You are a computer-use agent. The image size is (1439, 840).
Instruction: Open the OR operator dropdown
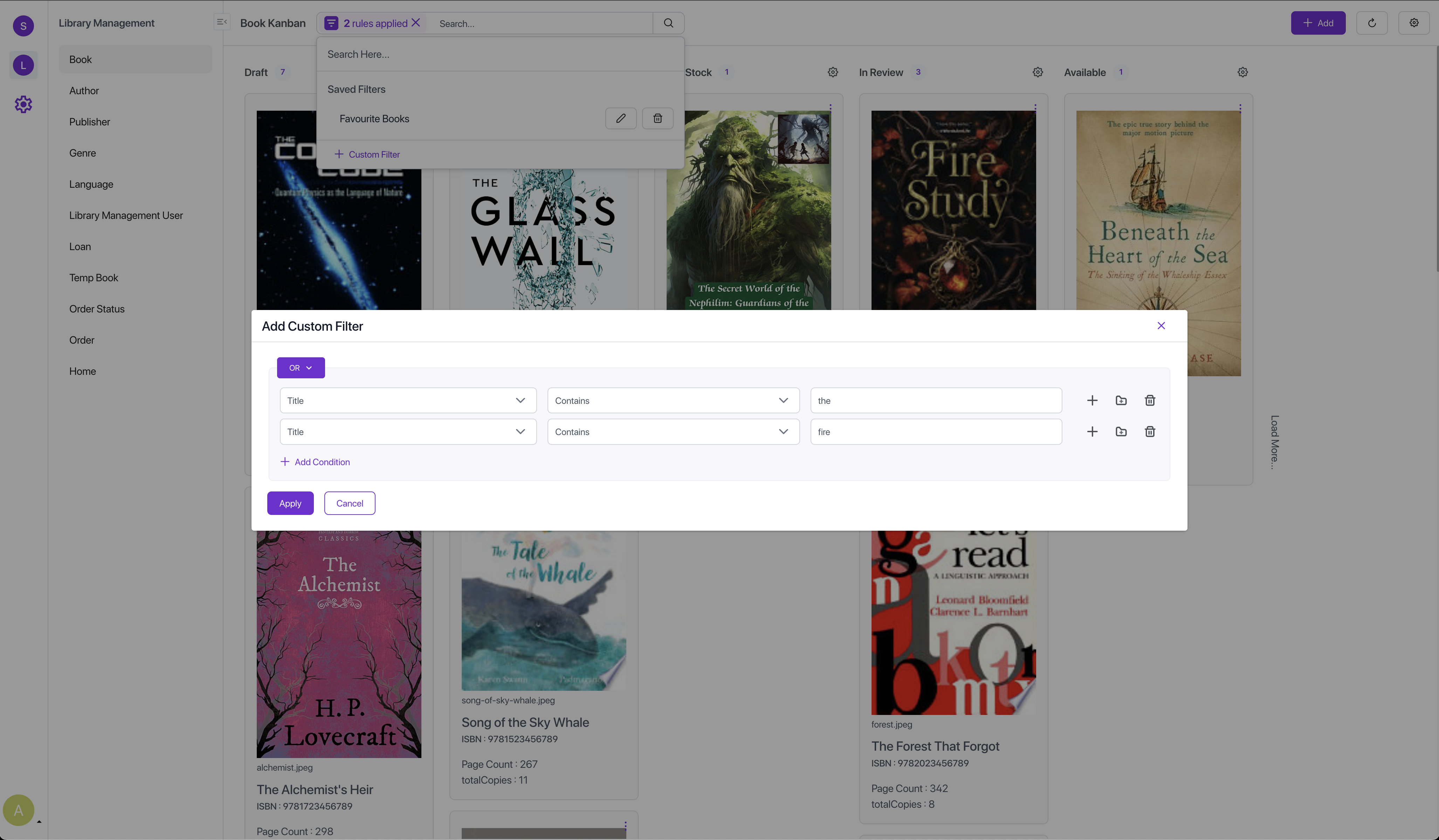click(300, 368)
